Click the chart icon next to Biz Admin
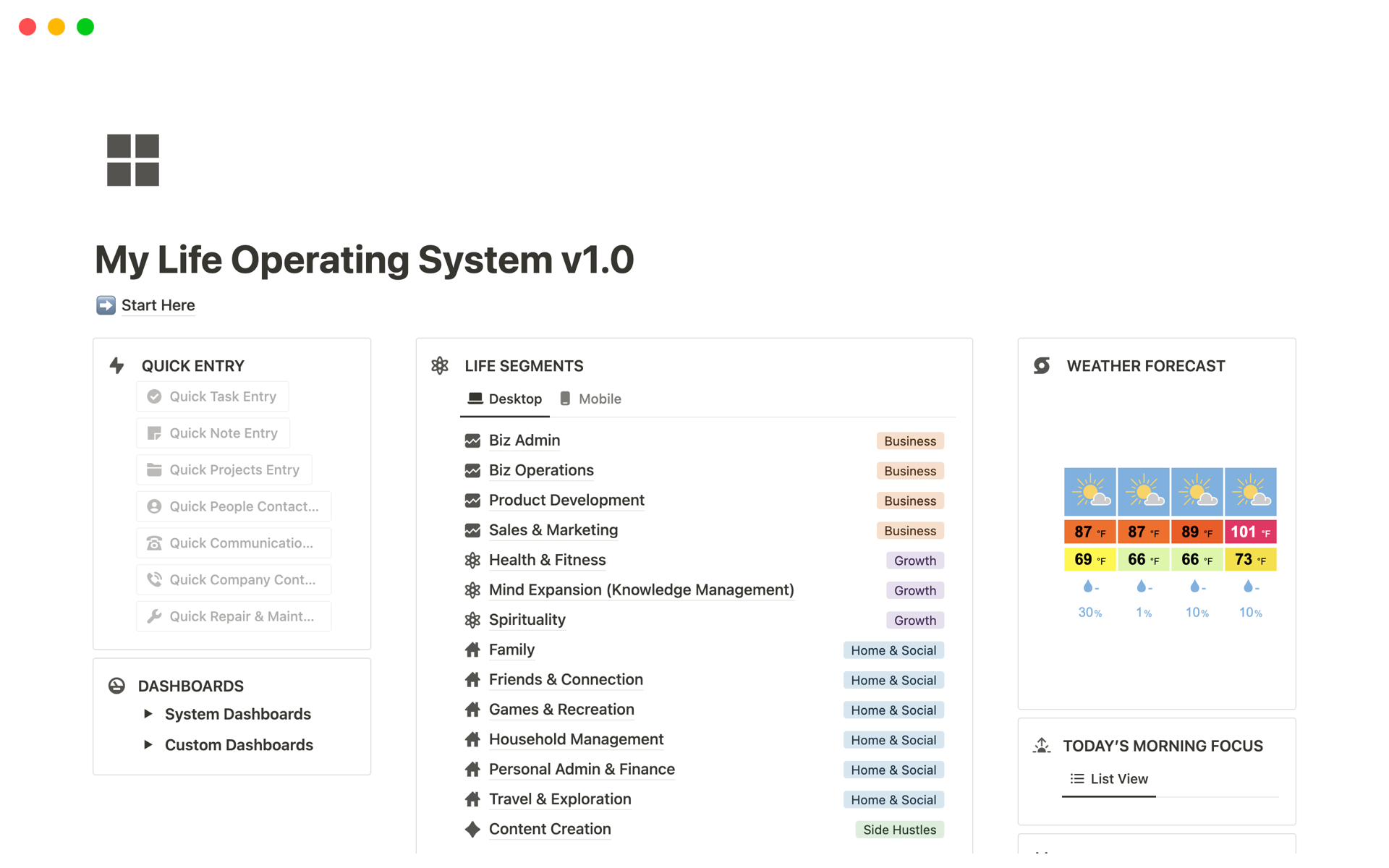This screenshot has width=1389, height=868. 472,441
